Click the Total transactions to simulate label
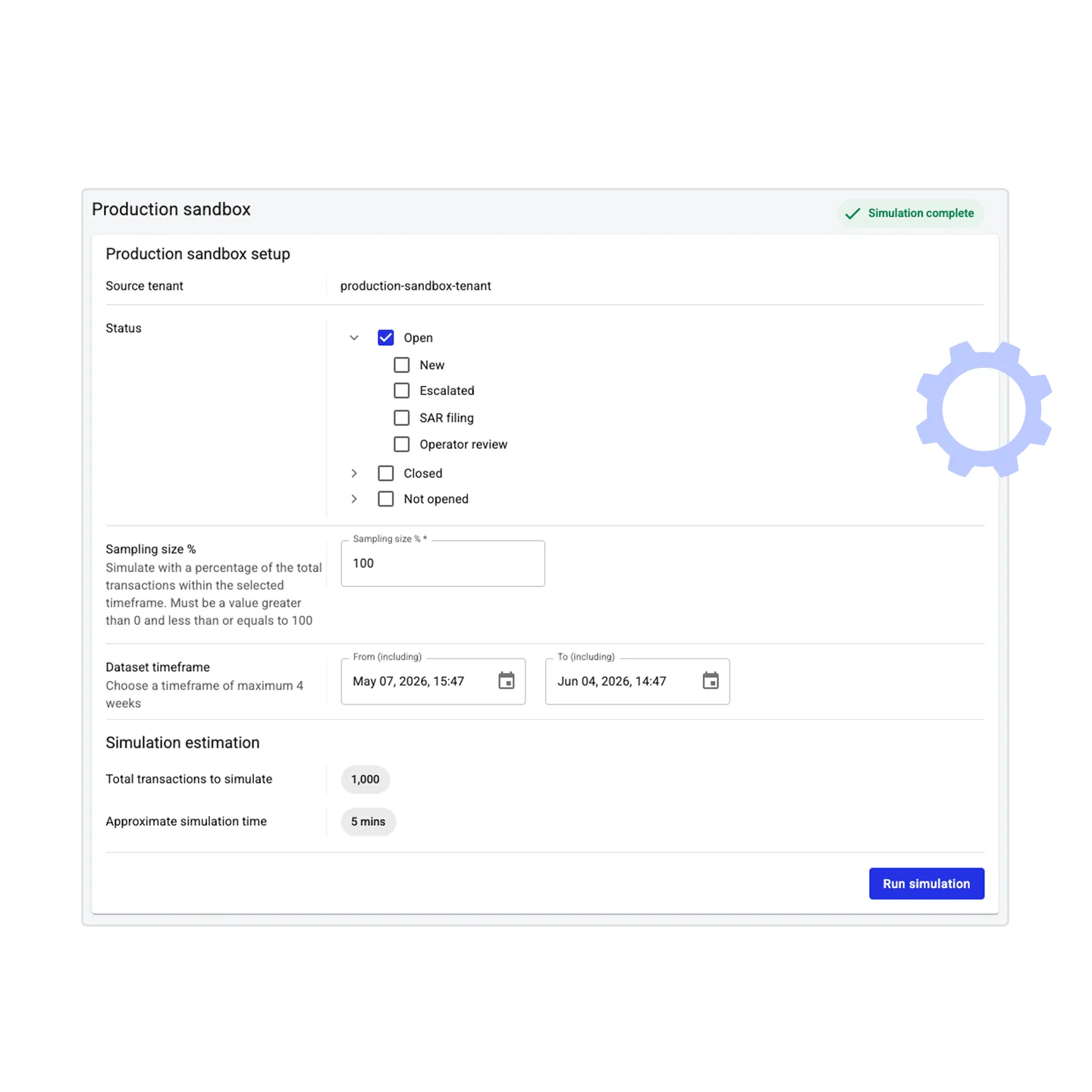The image size is (1092, 1092). click(x=189, y=780)
